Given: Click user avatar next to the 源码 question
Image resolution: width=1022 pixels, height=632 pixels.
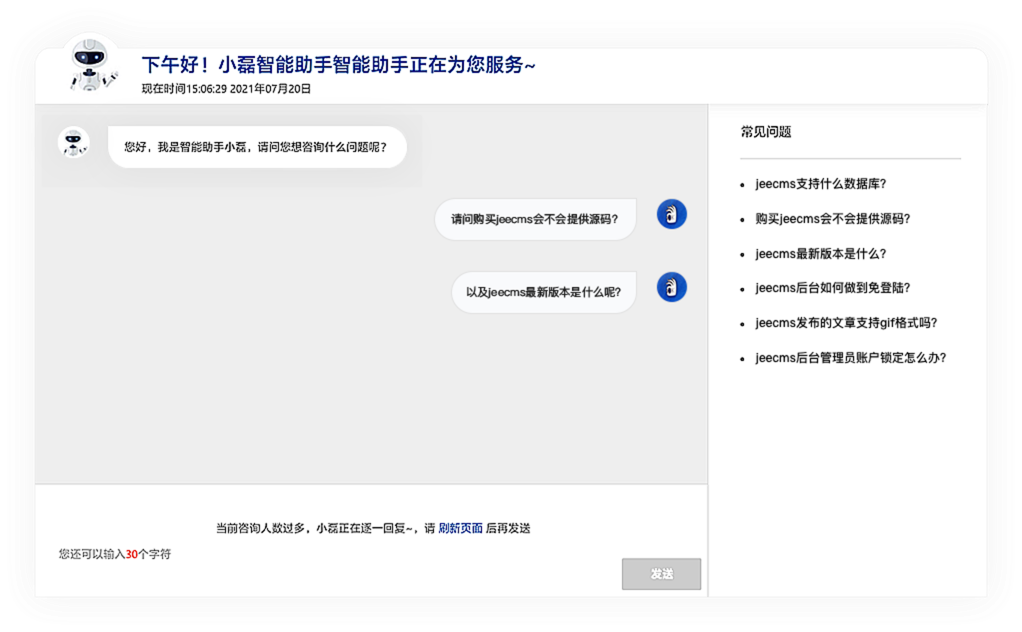Looking at the screenshot, I should coord(671,214).
